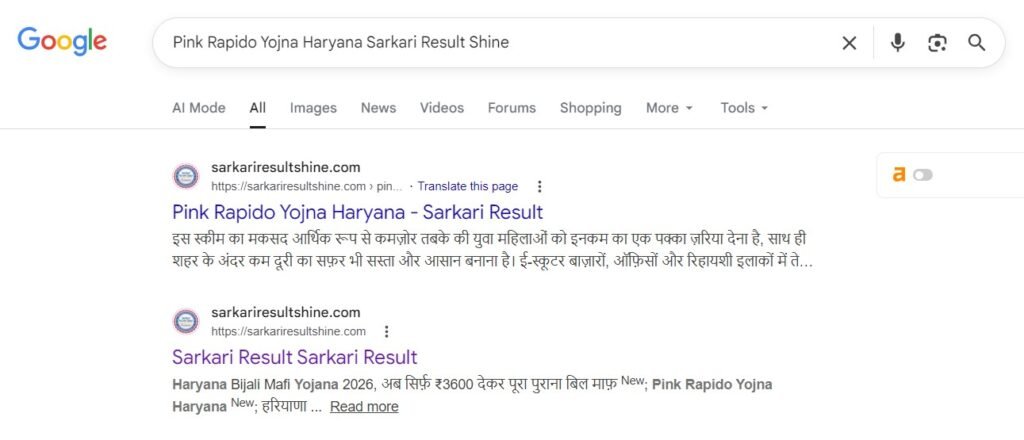Open three-dot menu for first result
The height and width of the screenshot is (440, 1024).
pos(540,186)
